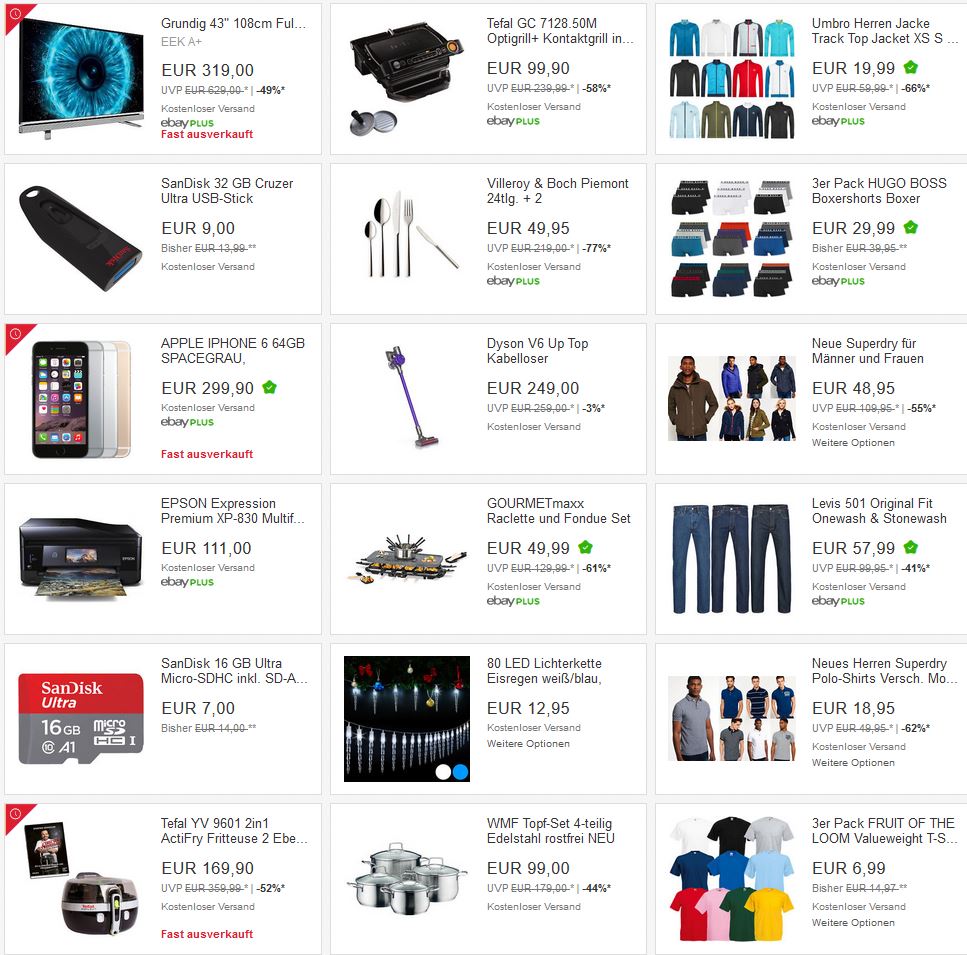The image size is (967, 955).
Task: Click green badge beside GOURMETmaxx EUR 49,99
Action: coord(585,547)
